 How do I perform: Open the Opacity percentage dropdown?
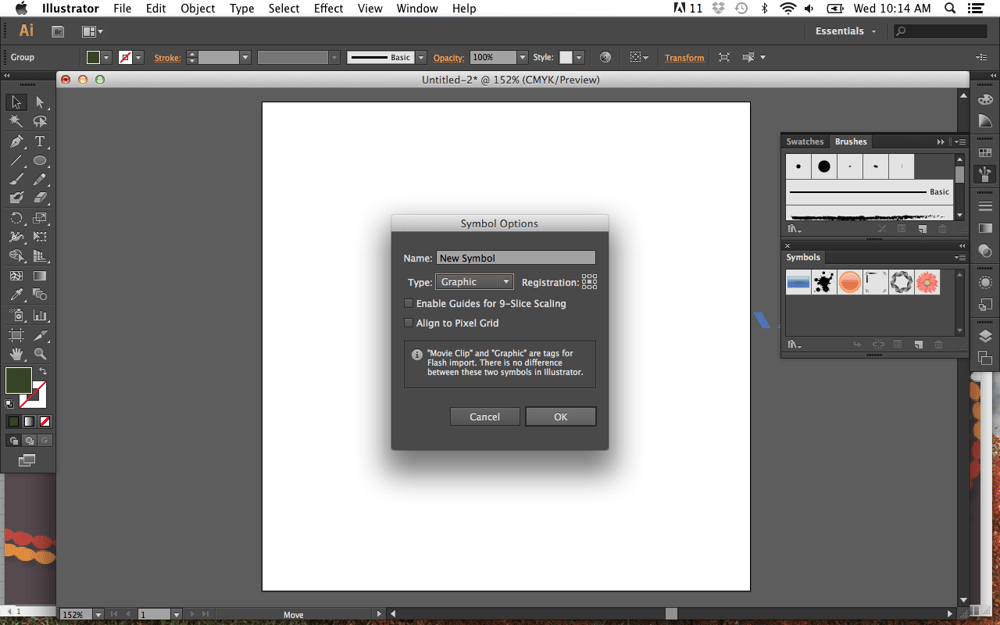(522, 57)
